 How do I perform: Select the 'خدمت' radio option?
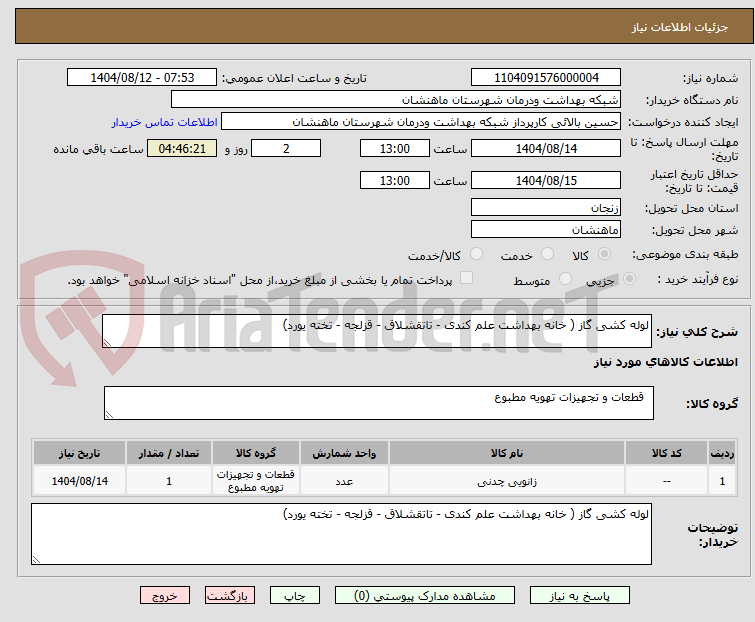point(547,255)
